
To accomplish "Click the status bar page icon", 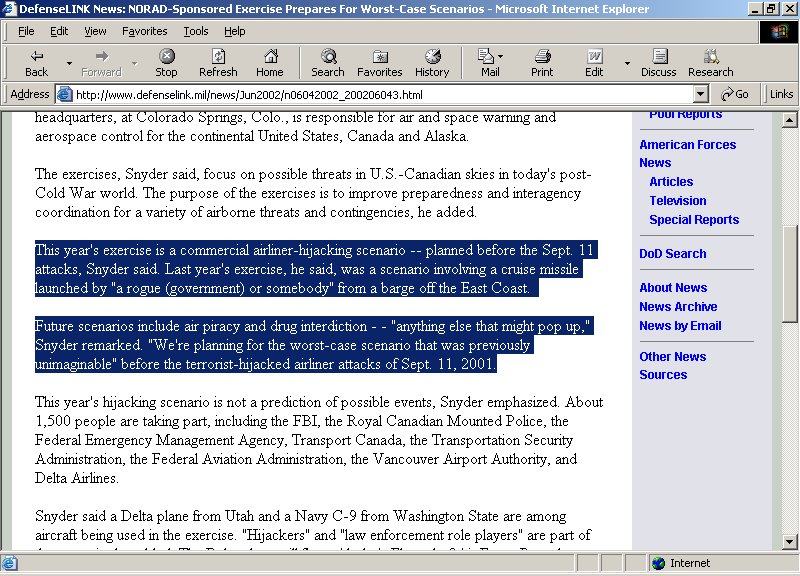I will coord(10,563).
